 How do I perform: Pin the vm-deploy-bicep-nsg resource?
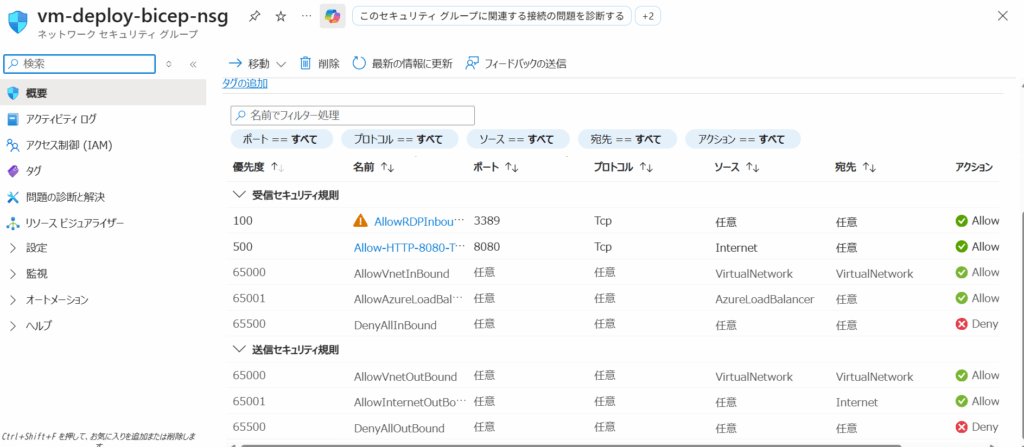point(255,16)
